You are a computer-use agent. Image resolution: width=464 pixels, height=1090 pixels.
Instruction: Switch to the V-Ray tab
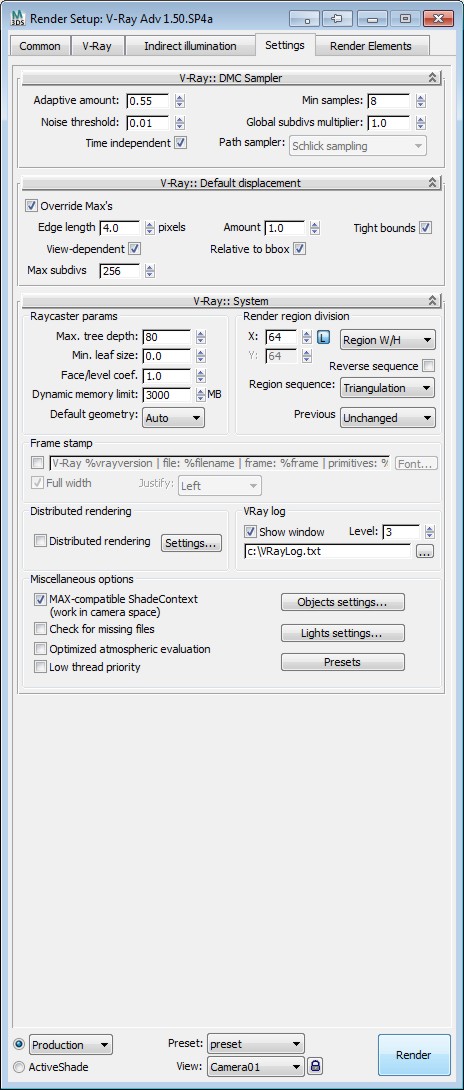[99, 47]
